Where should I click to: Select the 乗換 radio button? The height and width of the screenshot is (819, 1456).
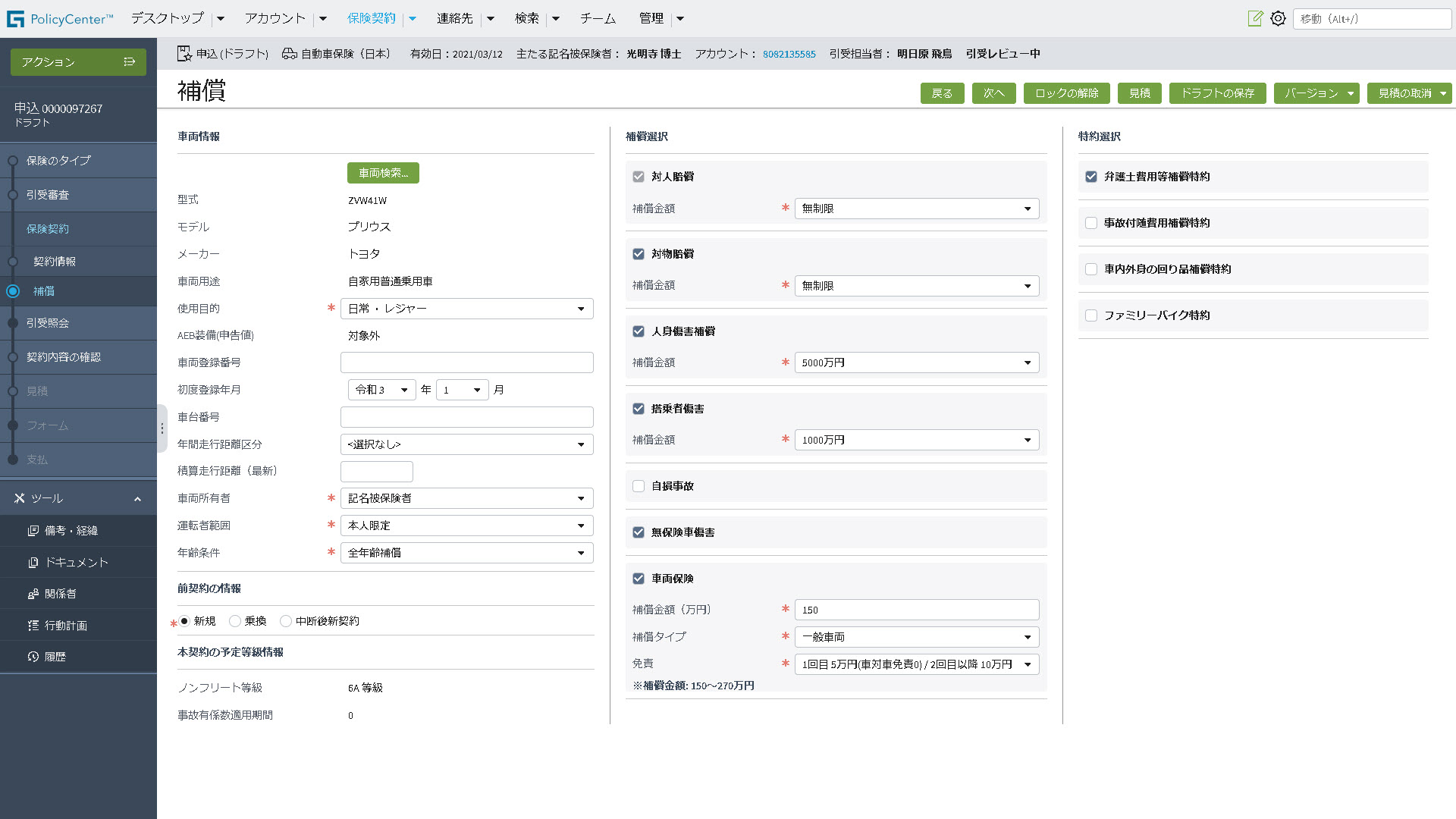tap(235, 621)
